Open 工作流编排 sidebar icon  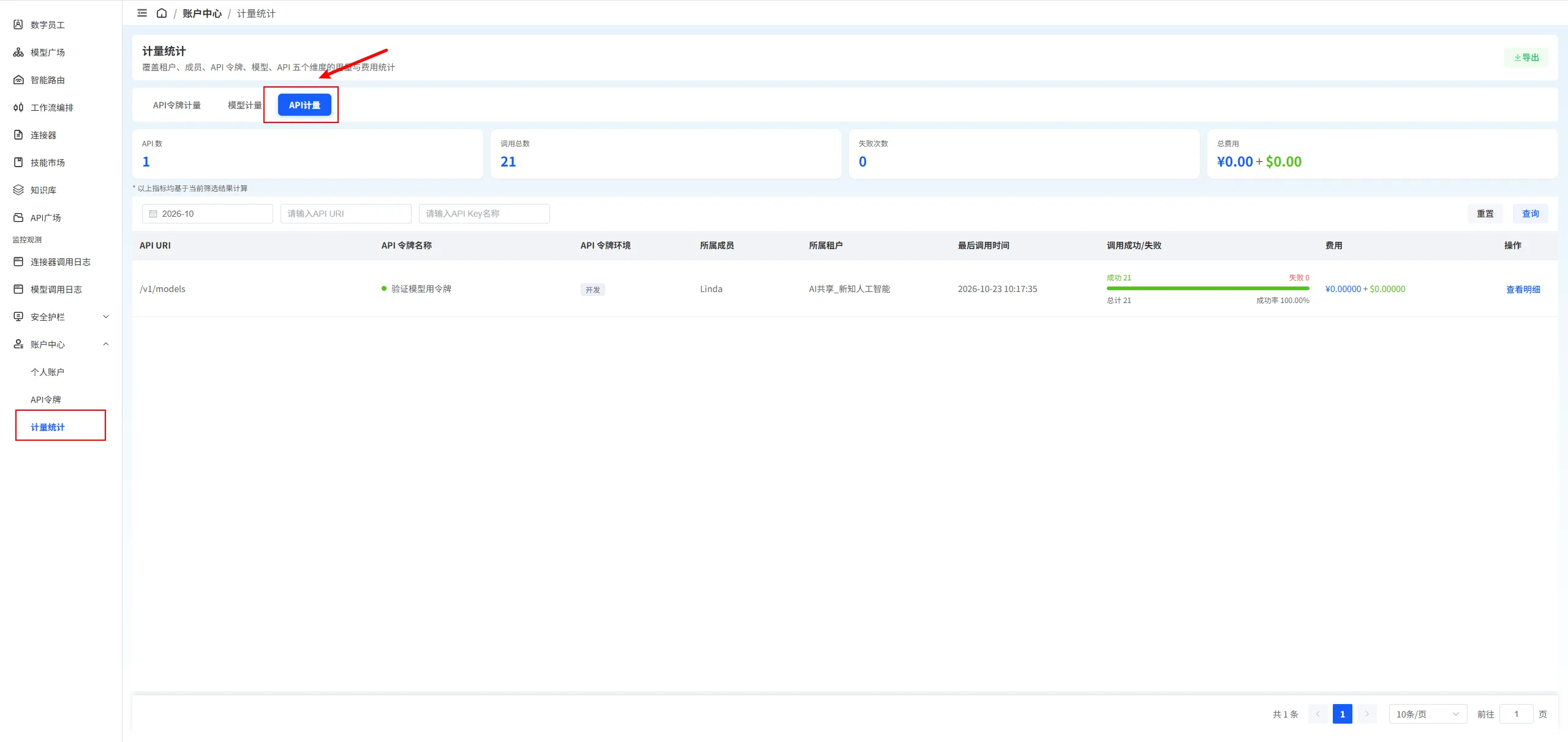(x=18, y=107)
